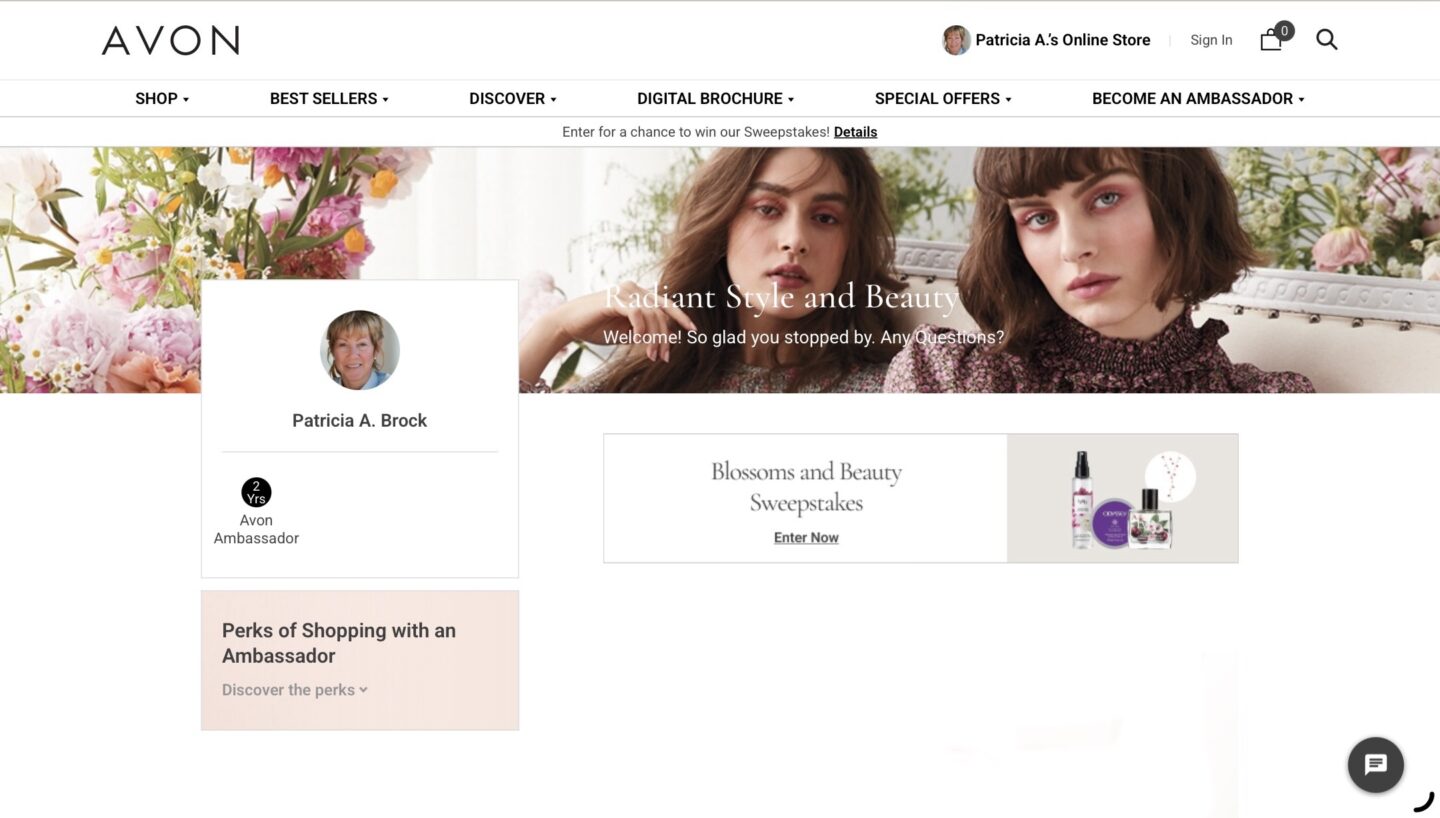Open the shopping bag cart icon
The width and height of the screenshot is (1440, 818).
[1272, 40]
